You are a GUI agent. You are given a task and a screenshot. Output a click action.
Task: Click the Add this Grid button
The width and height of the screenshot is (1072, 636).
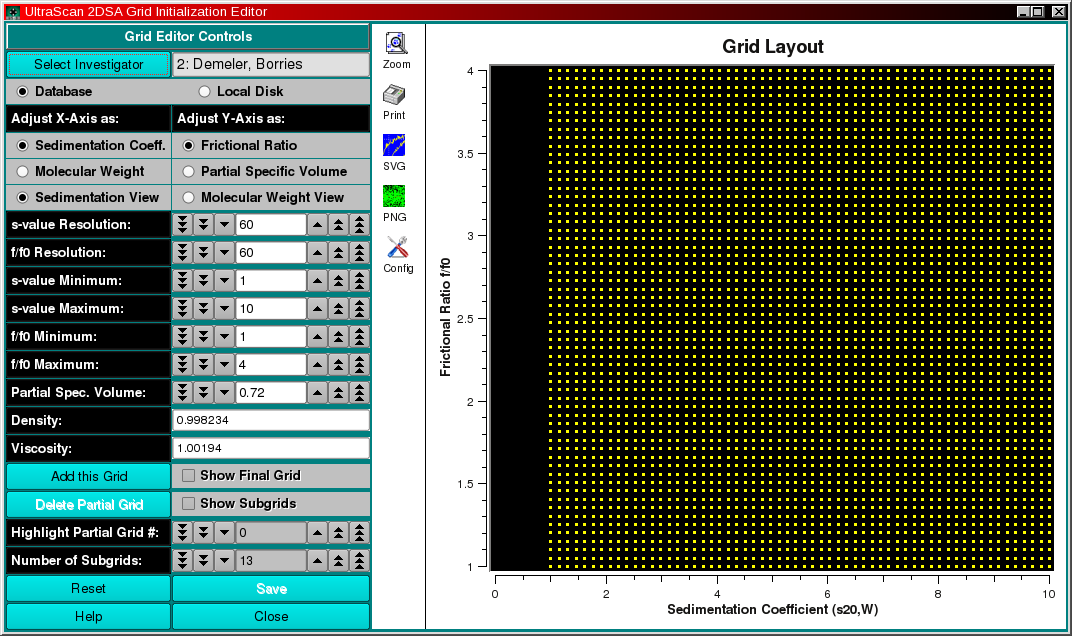[x=89, y=477]
